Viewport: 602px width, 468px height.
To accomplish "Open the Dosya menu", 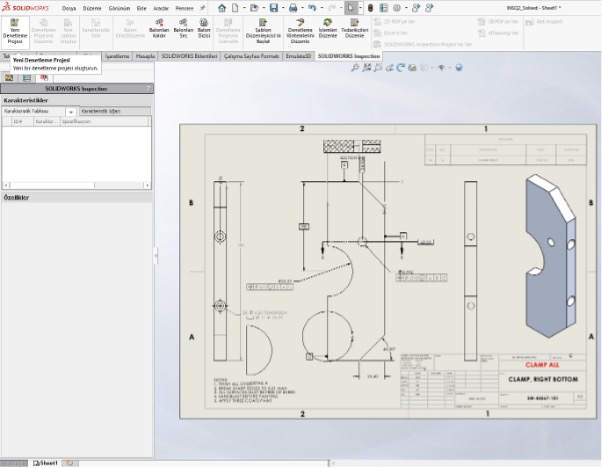I will point(69,7).
